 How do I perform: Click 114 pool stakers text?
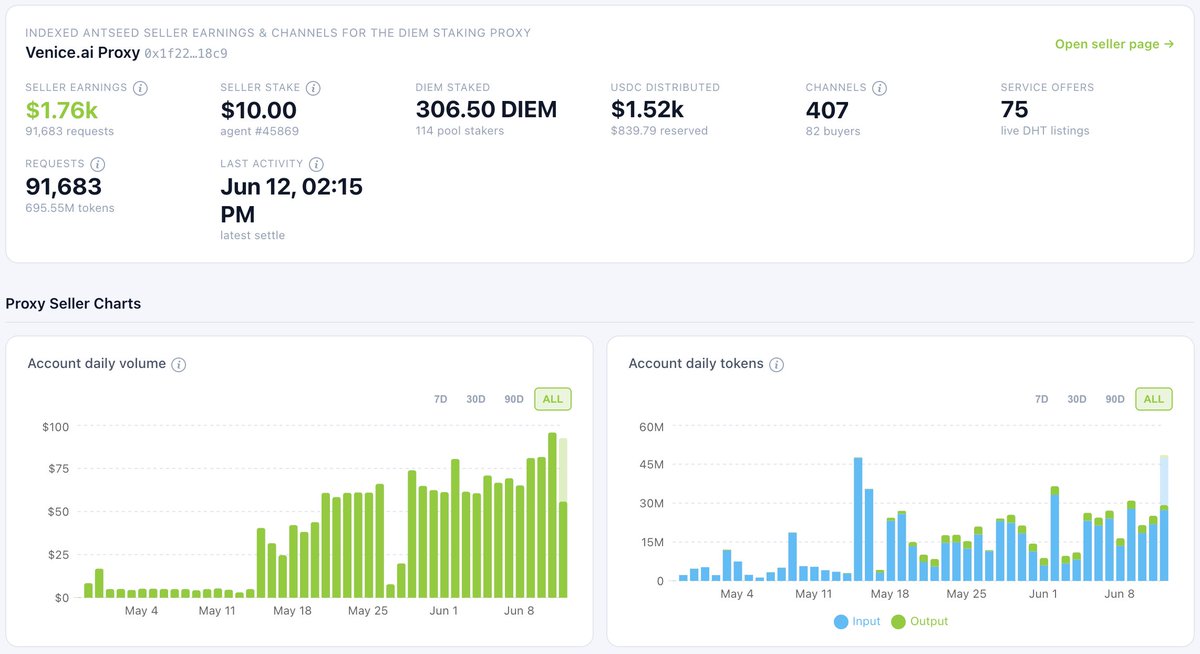click(459, 131)
